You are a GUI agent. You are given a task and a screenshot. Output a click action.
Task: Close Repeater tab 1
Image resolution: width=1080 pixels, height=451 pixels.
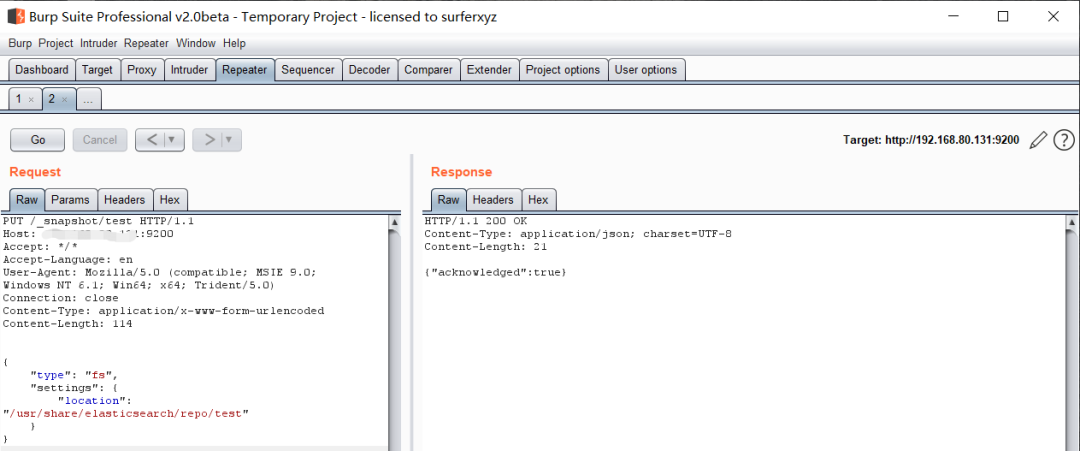click(x=31, y=100)
